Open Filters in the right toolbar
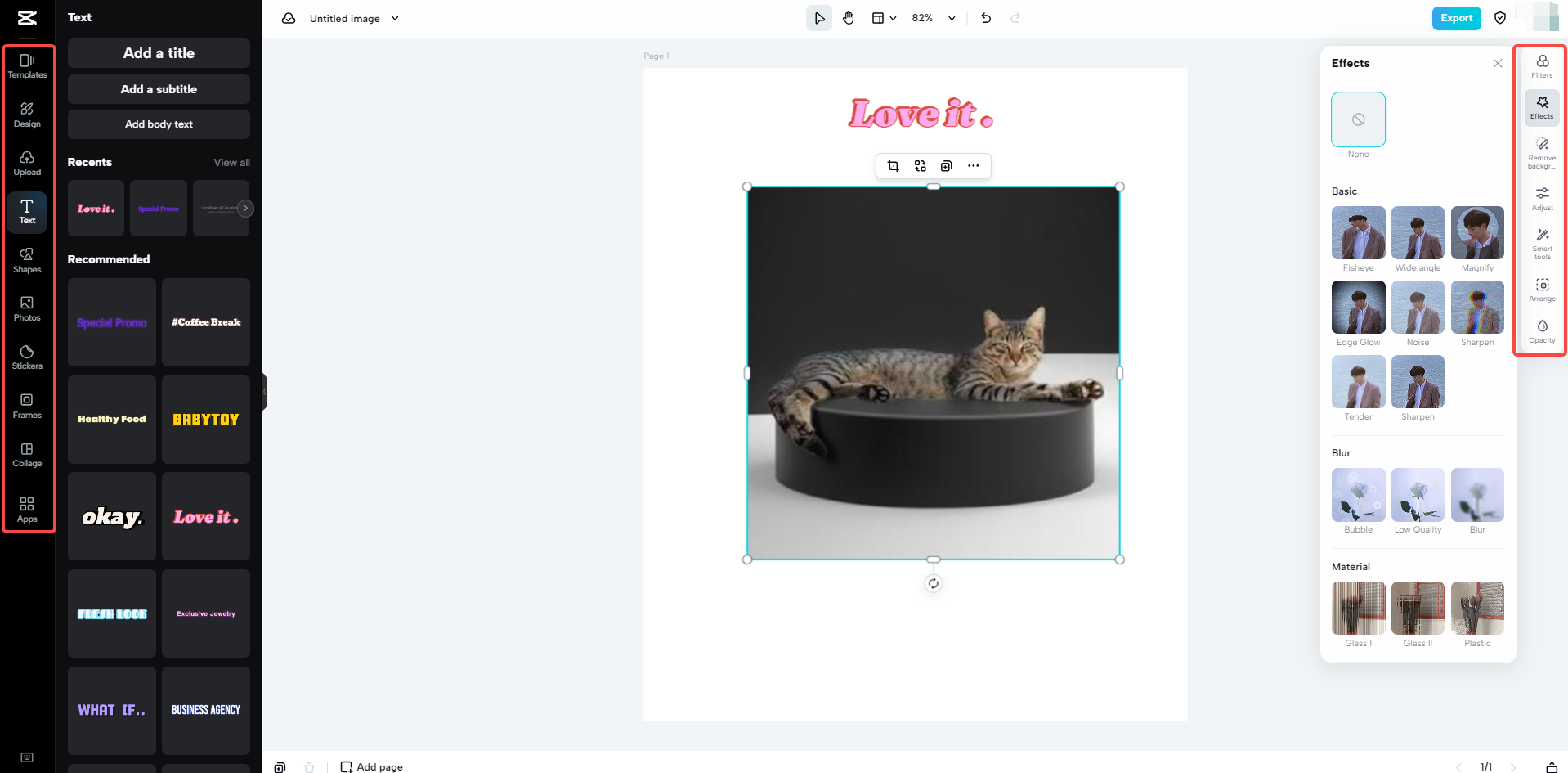The height and width of the screenshot is (773, 1568). 1542,67
